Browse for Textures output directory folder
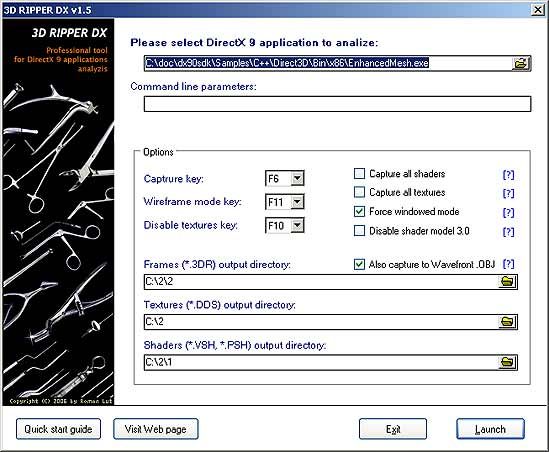Viewport: 549px width, 452px height. coord(507,322)
